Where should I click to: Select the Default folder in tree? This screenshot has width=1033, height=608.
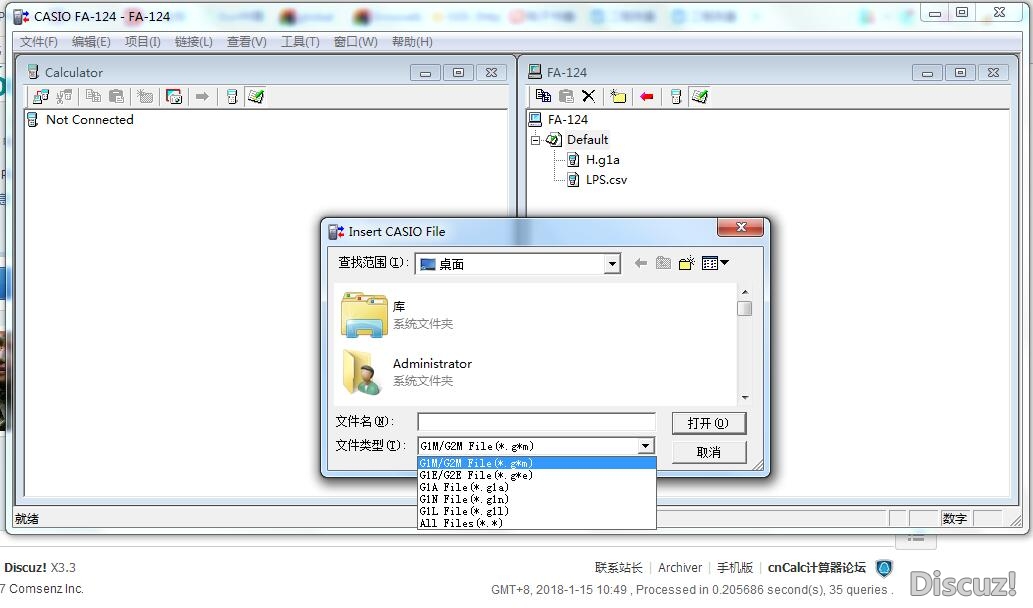[587, 140]
